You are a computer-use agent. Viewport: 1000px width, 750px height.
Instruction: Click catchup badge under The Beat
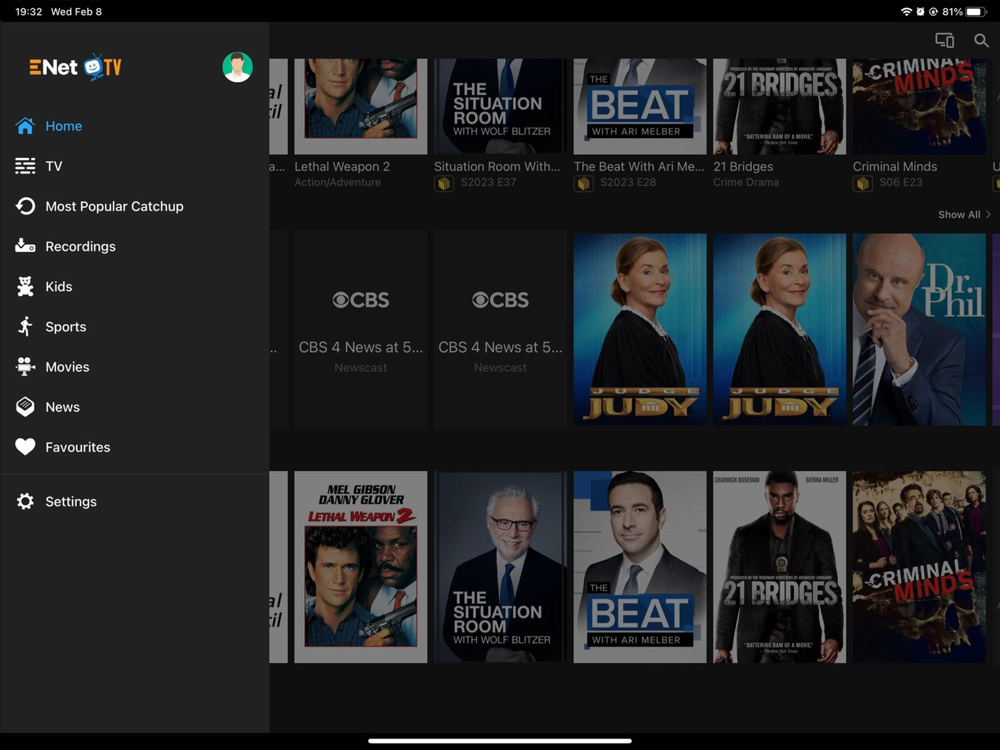pyautogui.click(x=584, y=184)
